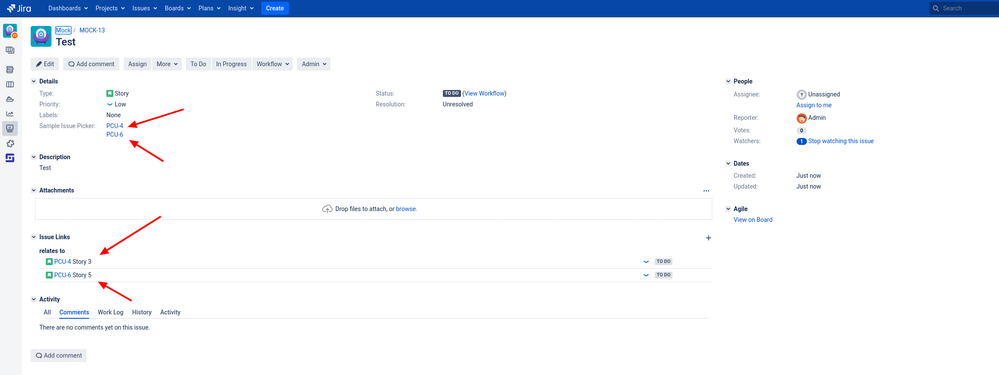
Task: Open the Releases ship icon in sidebar
Action: pyautogui.click(x=10, y=99)
